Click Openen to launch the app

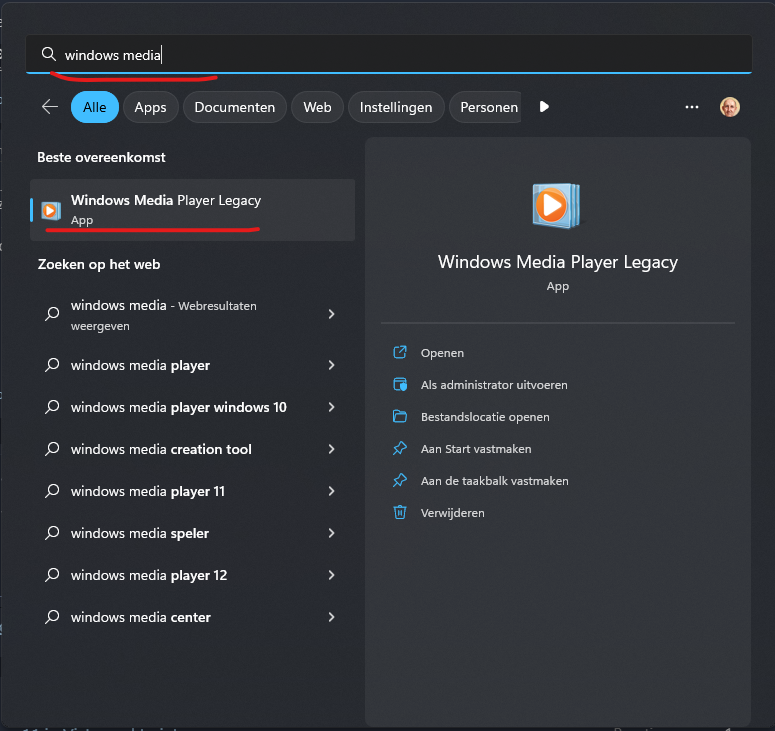pos(442,353)
